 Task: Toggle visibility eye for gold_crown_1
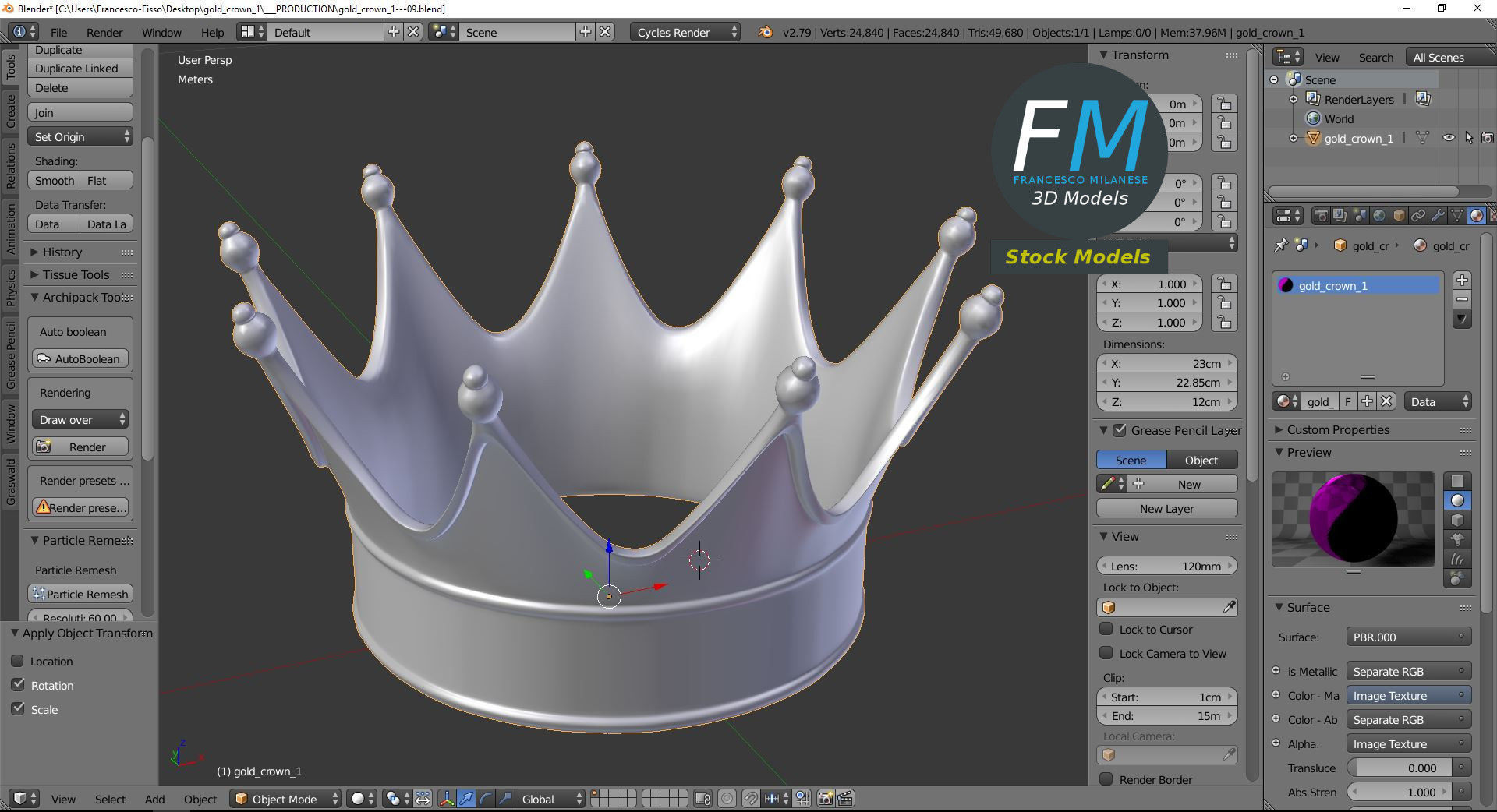[x=1449, y=138]
